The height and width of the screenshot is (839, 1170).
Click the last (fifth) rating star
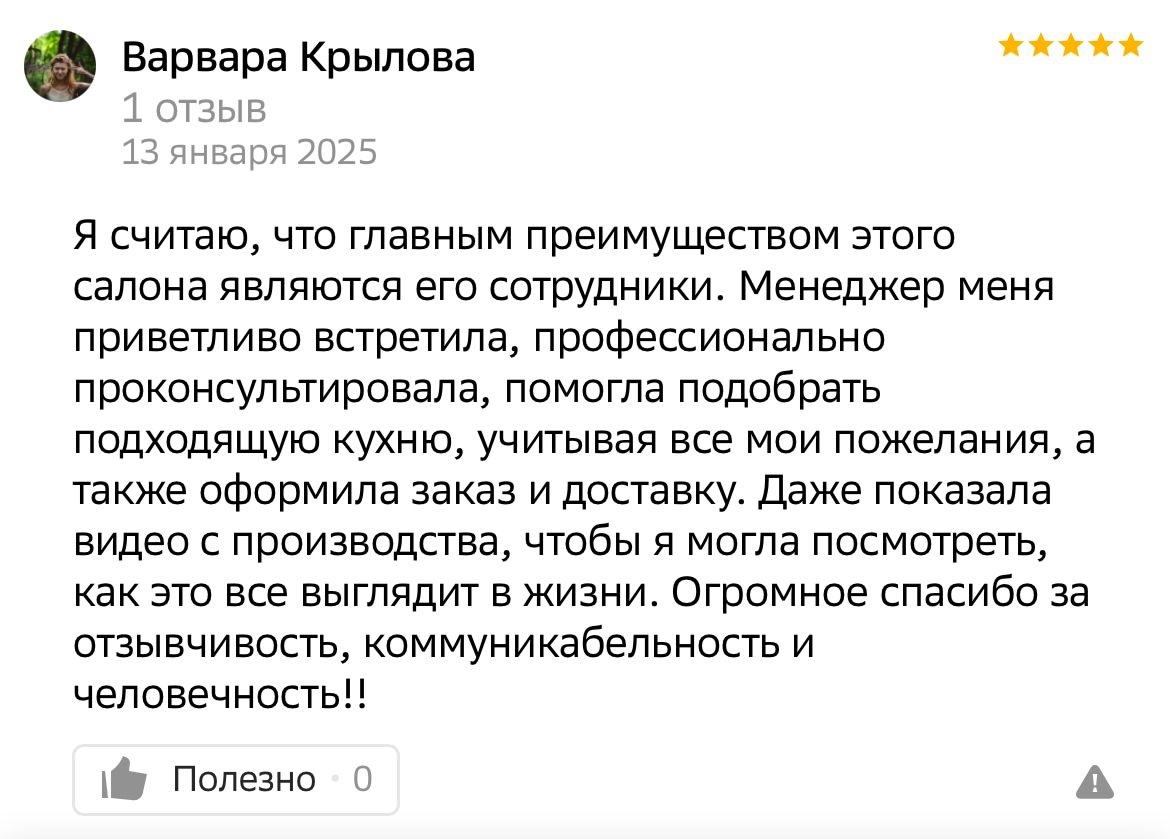coord(1131,45)
